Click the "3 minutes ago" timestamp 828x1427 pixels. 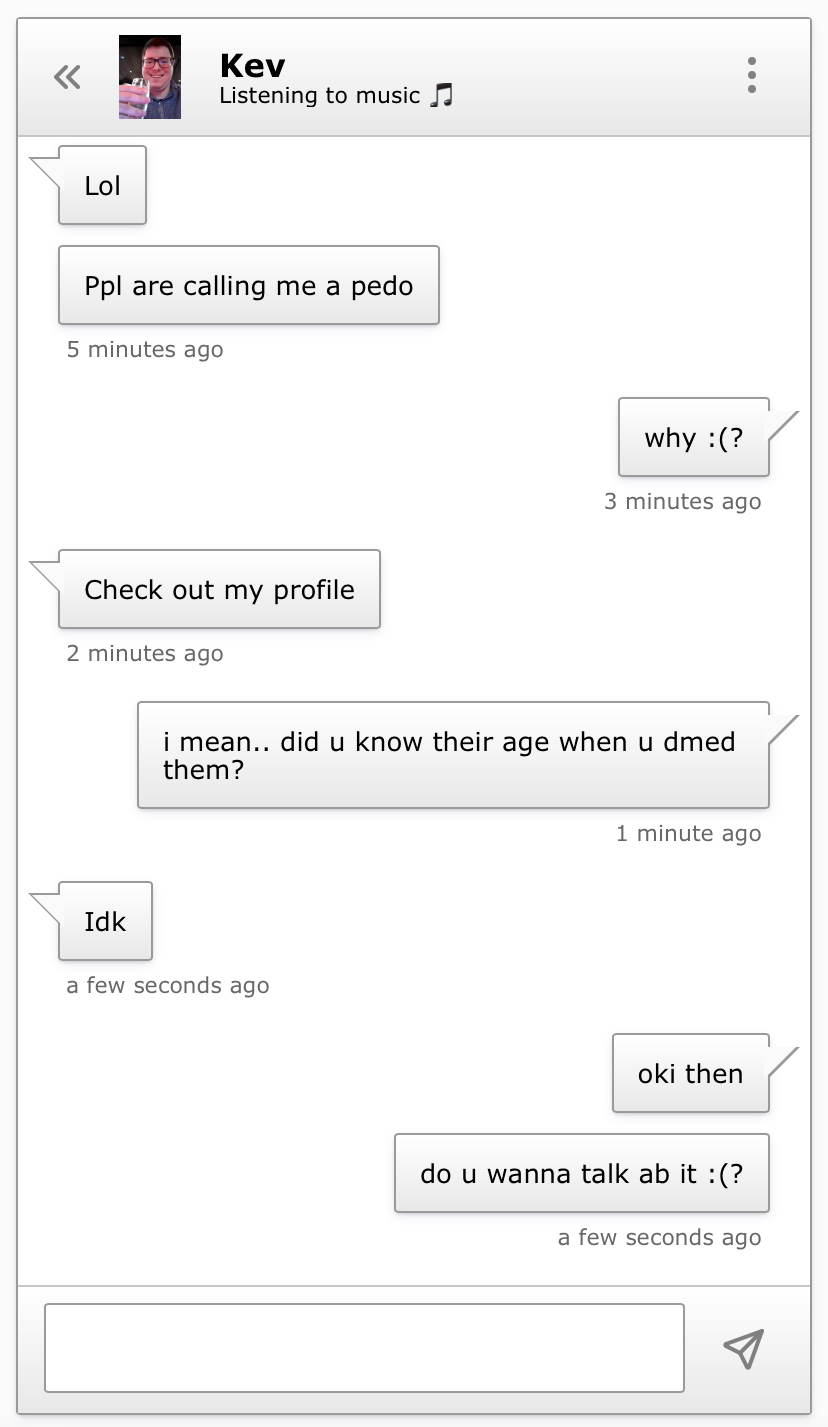coord(683,501)
